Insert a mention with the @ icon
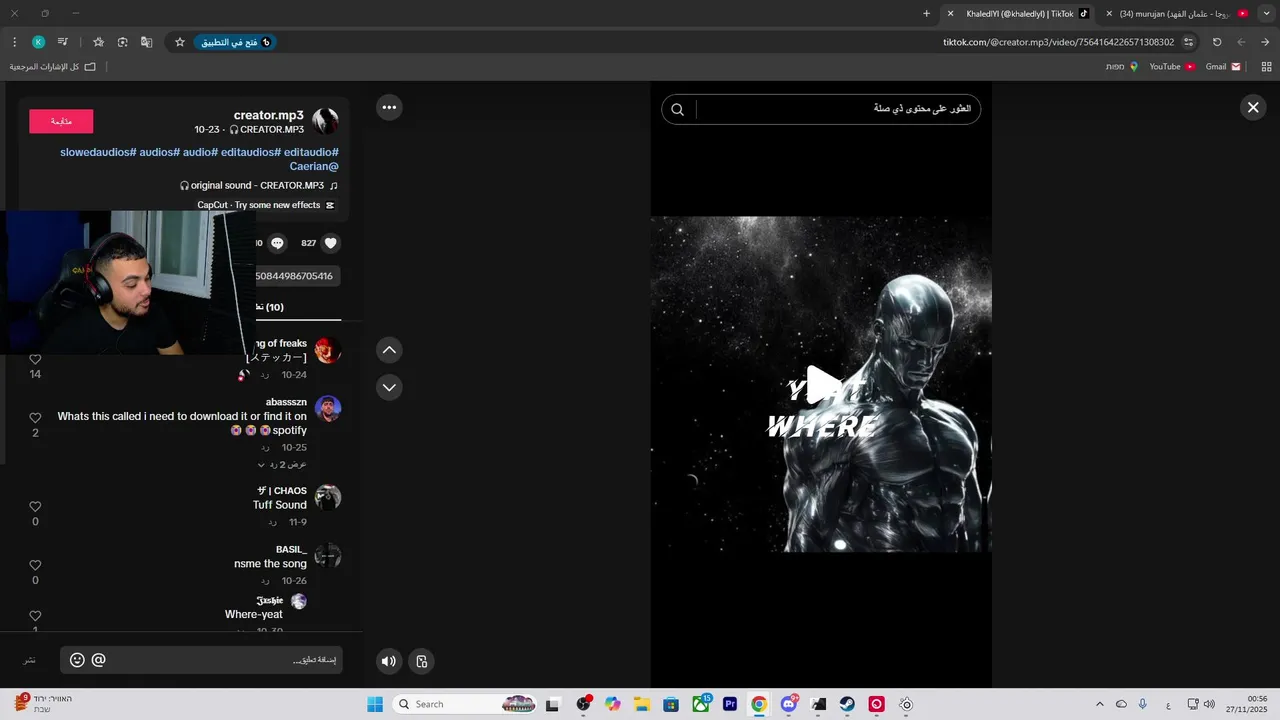The height and width of the screenshot is (720, 1280). (x=98, y=660)
